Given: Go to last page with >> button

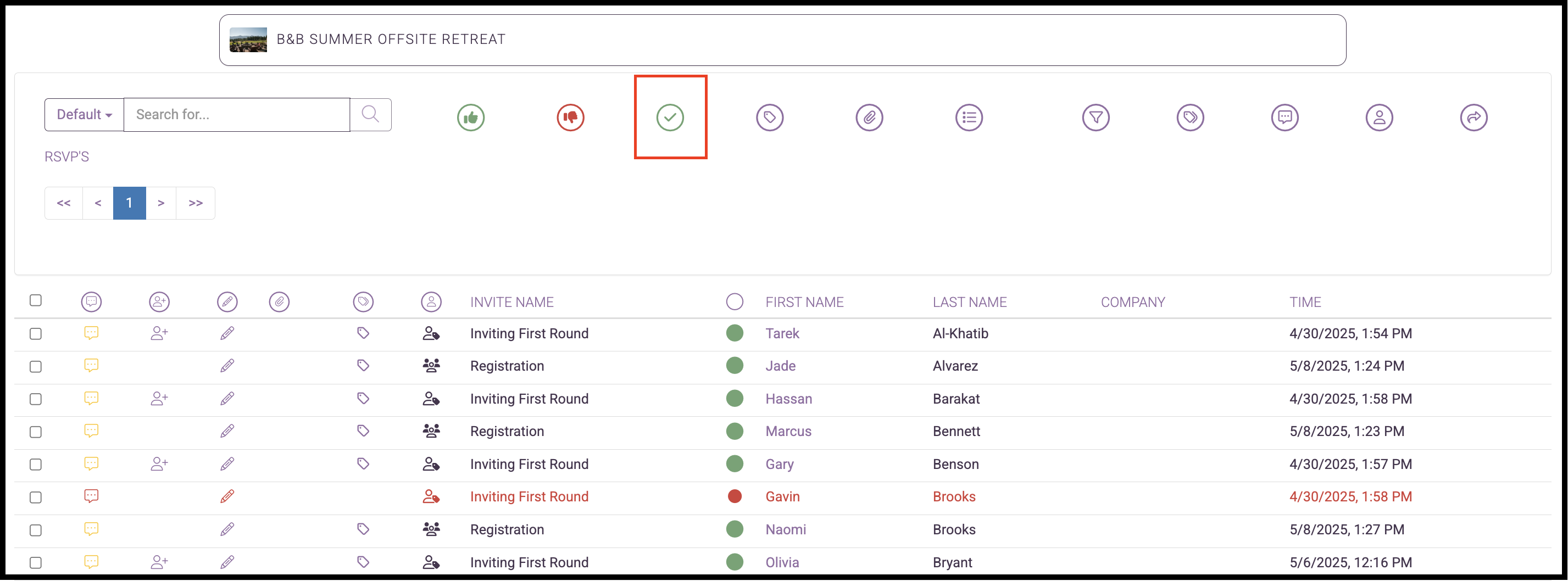Looking at the screenshot, I should pos(196,203).
